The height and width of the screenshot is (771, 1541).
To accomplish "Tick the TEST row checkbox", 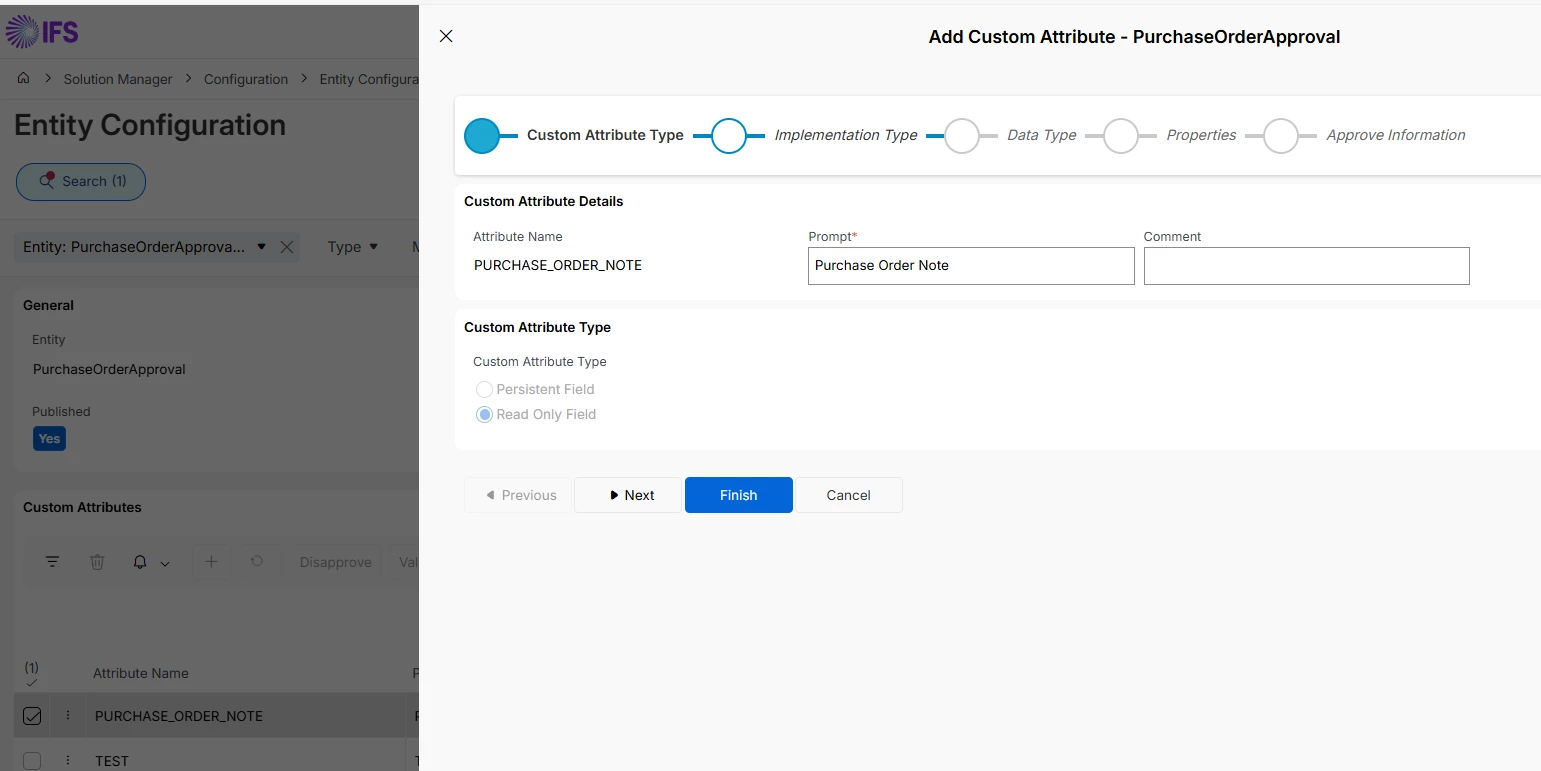I will click(32, 761).
